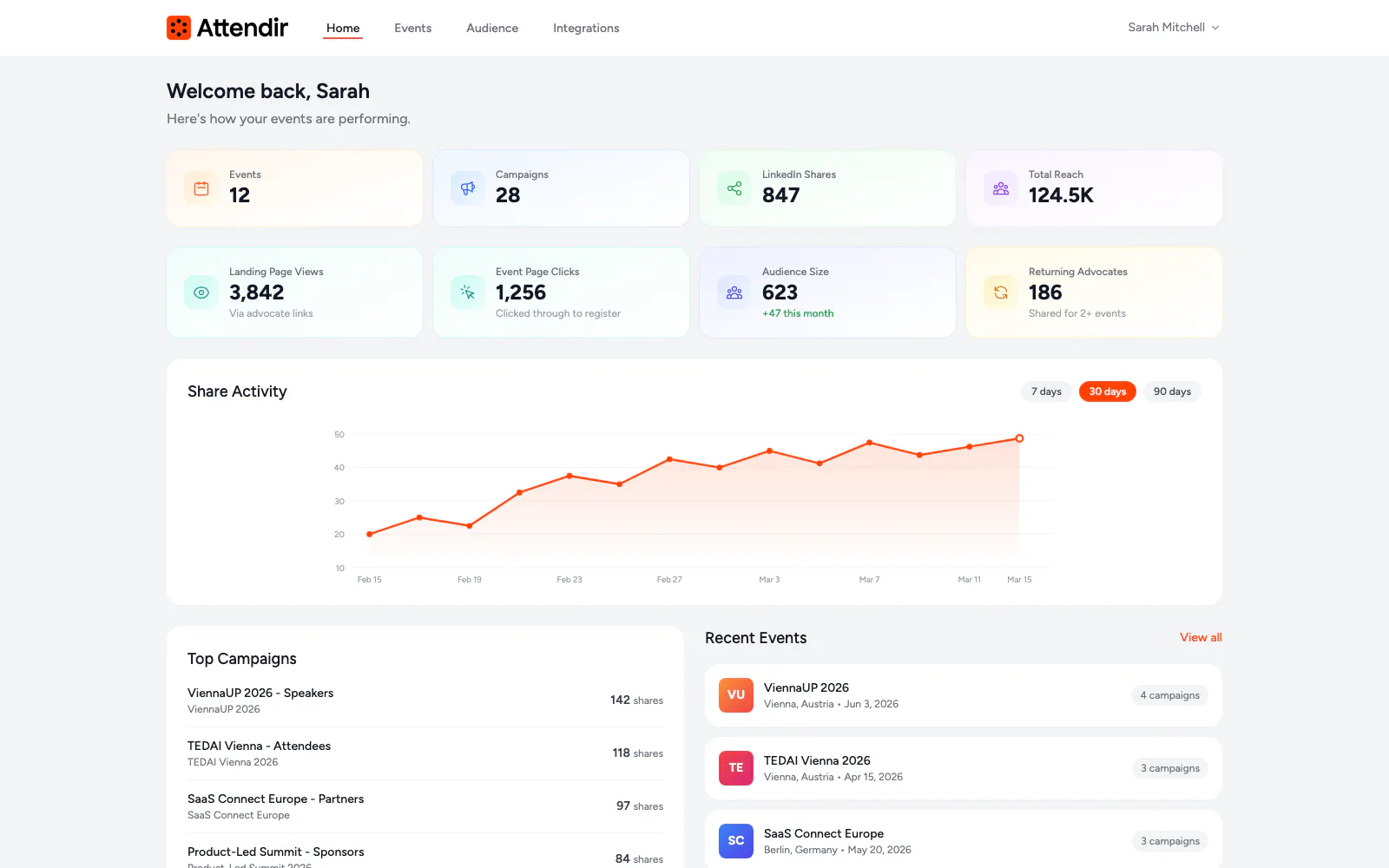This screenshot has width=1389, height=868.
Task: Click the +47 this month text
Action: coord(798,313)
